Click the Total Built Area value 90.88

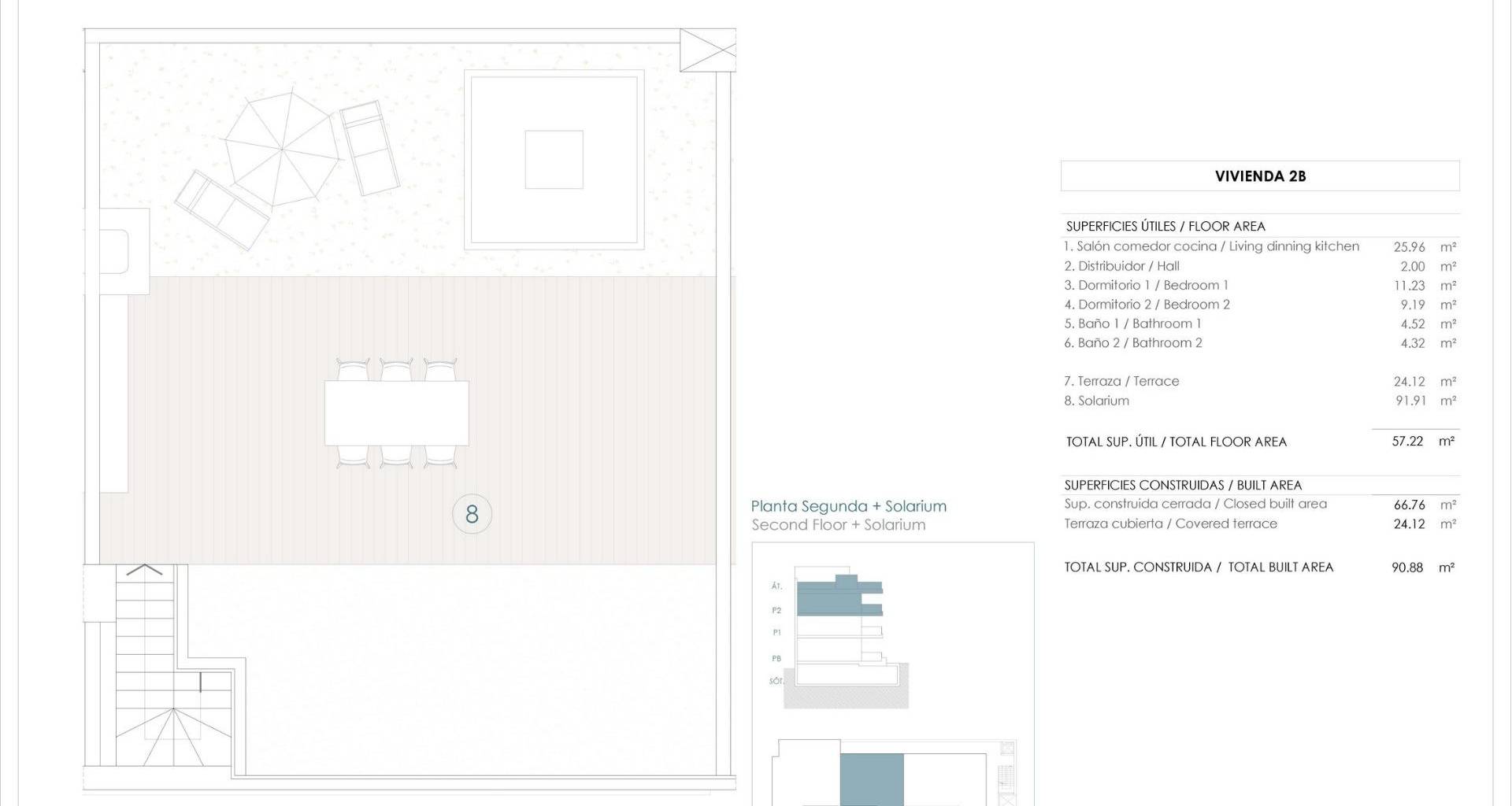(x=1406, y=568)
